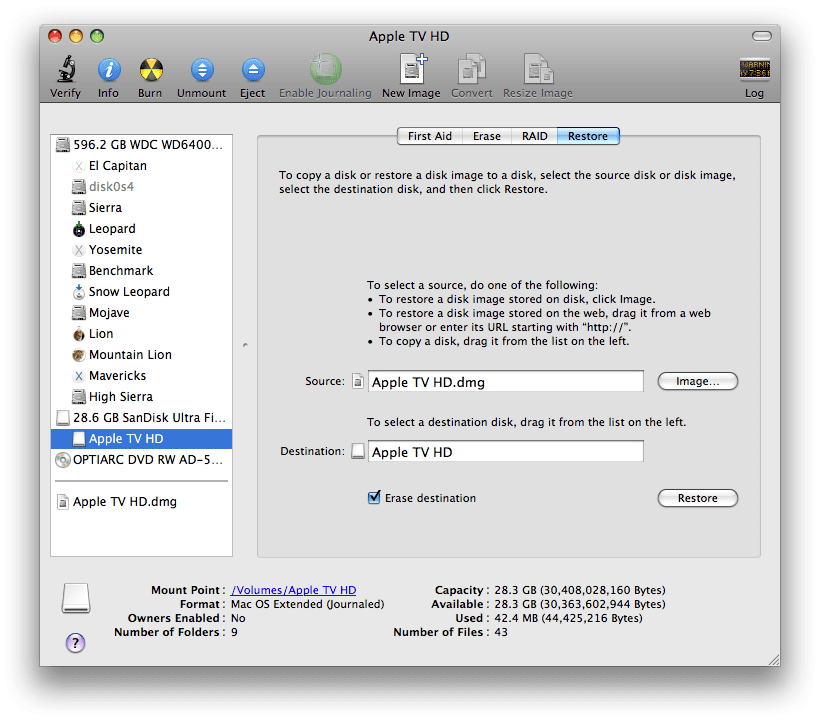Click the Image... button to choose source
The height and width of the screenshot is (721, 820).
tap(697, 381)
